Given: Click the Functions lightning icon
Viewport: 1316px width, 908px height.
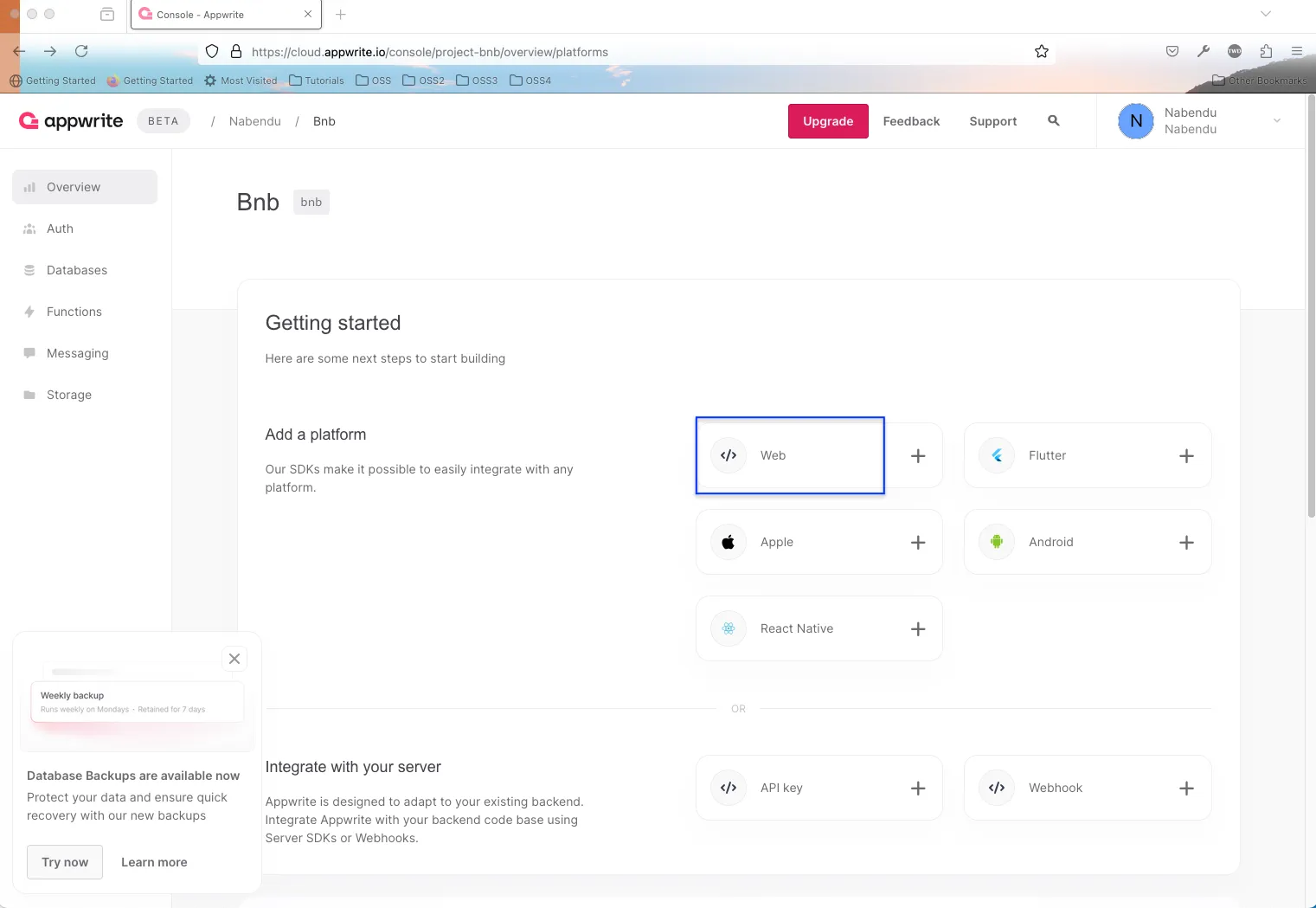Looking at the screenshot, I should [29, 312].
